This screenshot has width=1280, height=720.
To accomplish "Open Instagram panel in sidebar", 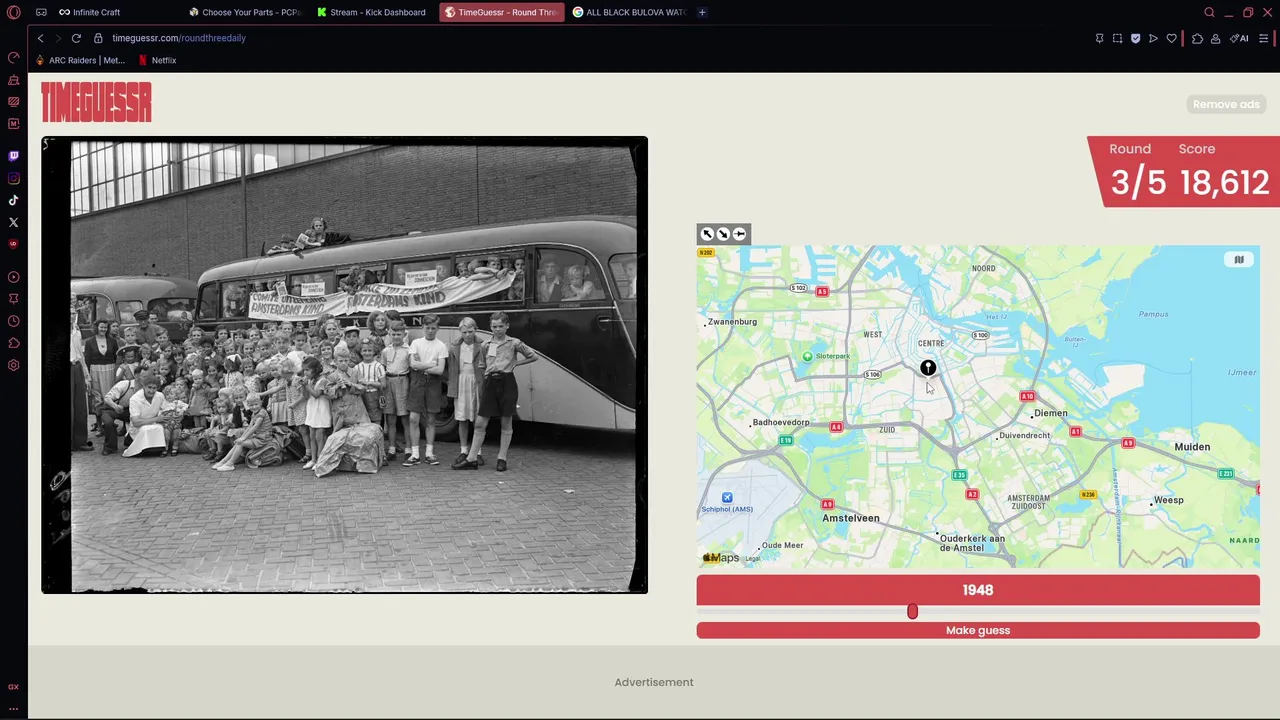I will [13, 178].
